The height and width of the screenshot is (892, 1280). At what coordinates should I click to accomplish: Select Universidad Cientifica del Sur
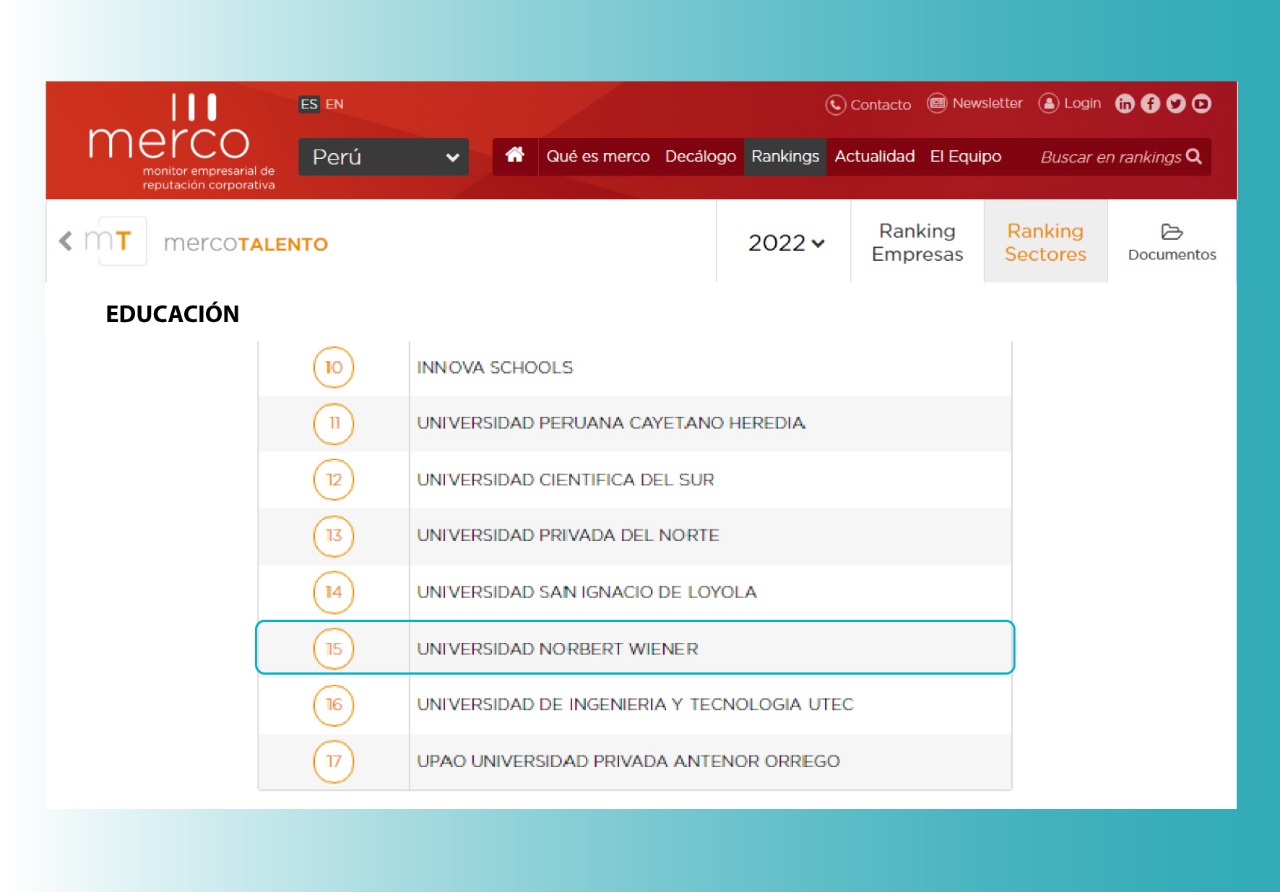coord(635,480)
